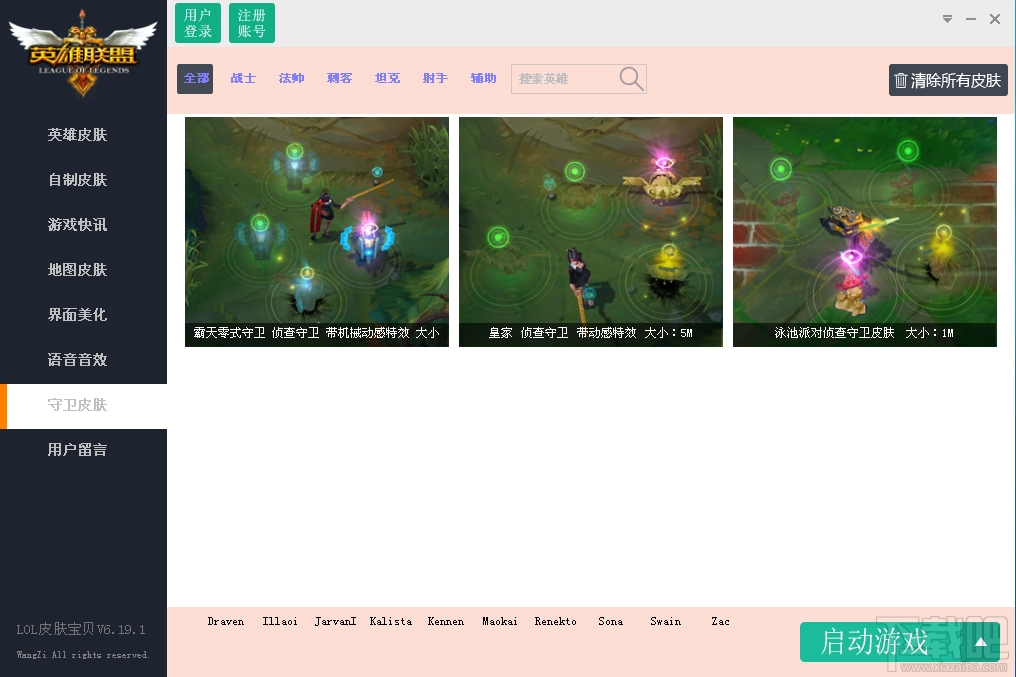This screenshot has height=677, width=1016.
Task: Click Sona in the bottom list
Action: (610, 621)
